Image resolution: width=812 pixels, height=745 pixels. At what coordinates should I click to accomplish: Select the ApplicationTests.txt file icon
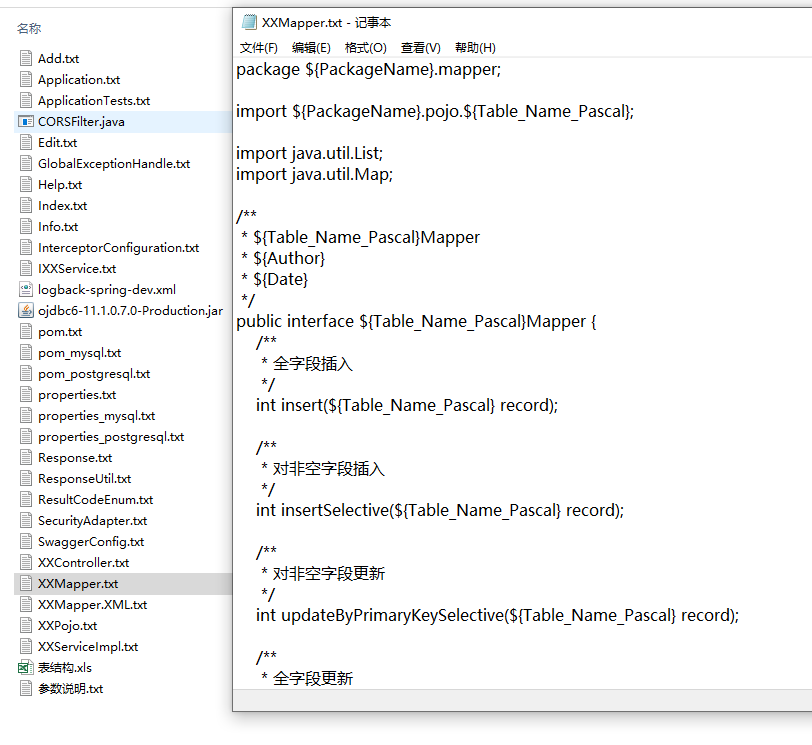coord(26,100)
